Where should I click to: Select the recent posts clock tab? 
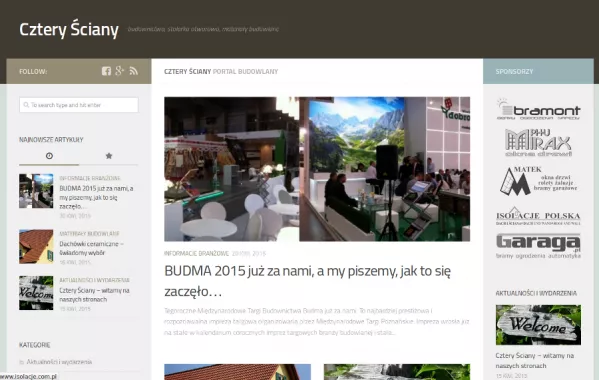[49, 156]
